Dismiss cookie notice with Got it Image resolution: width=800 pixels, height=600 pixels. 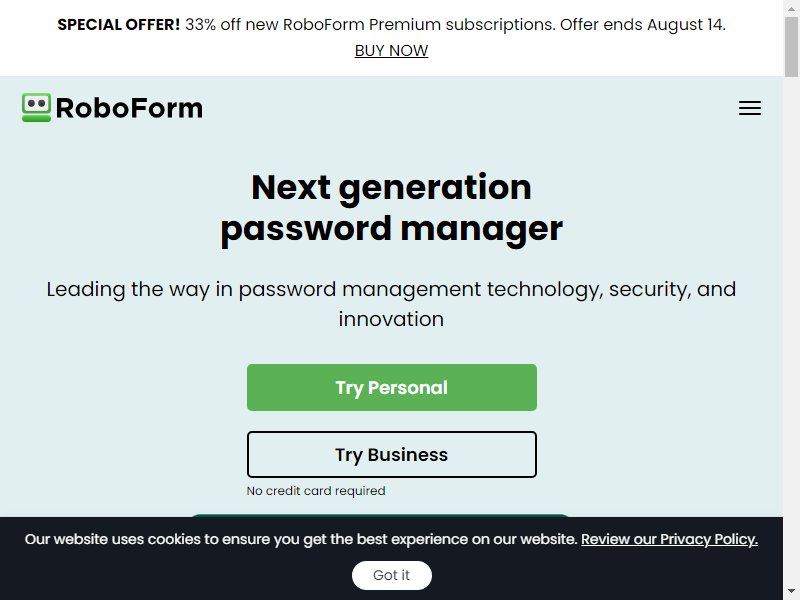pos(392,575)
